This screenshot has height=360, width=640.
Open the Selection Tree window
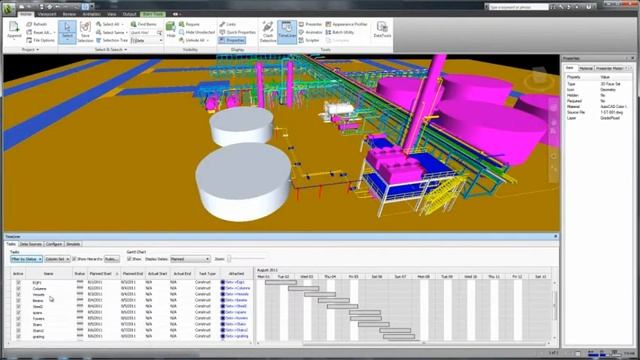coord(112,40)
